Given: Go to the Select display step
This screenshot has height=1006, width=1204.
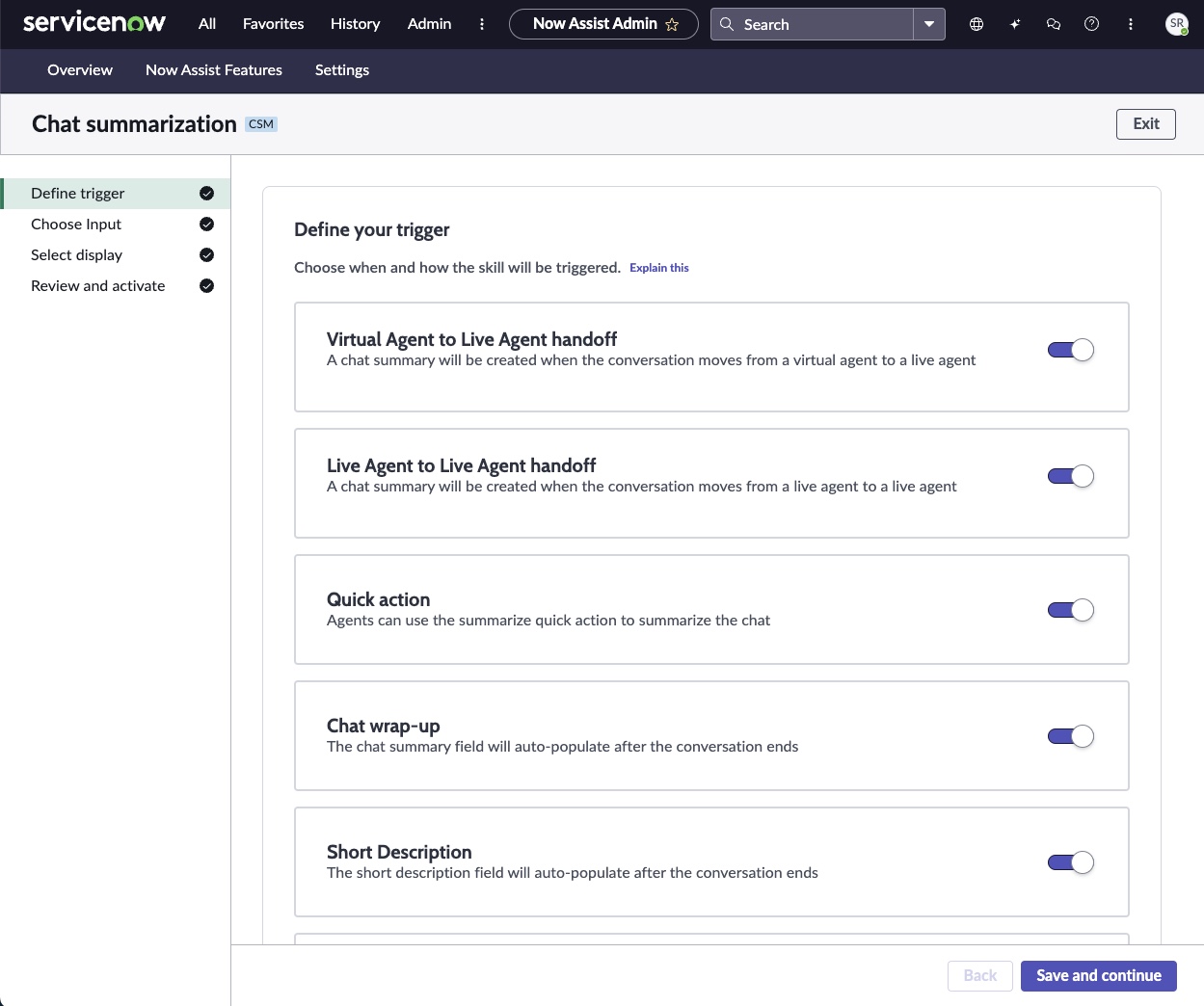Looking at the screenshot, I should pyautogui.click(x=116, y=255).
